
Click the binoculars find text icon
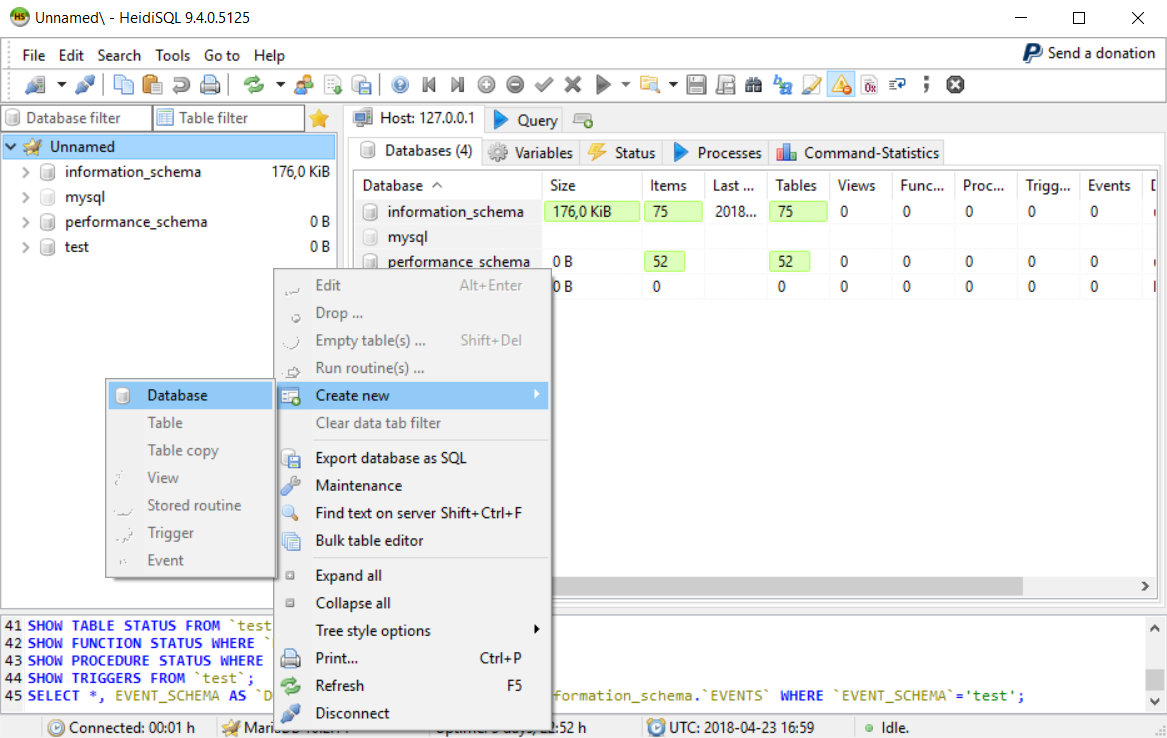(x=753, y=85)
